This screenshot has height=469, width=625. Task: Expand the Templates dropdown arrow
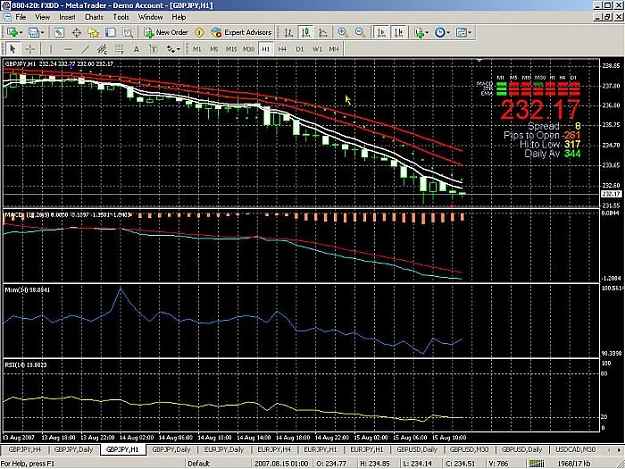click(470, 32)
